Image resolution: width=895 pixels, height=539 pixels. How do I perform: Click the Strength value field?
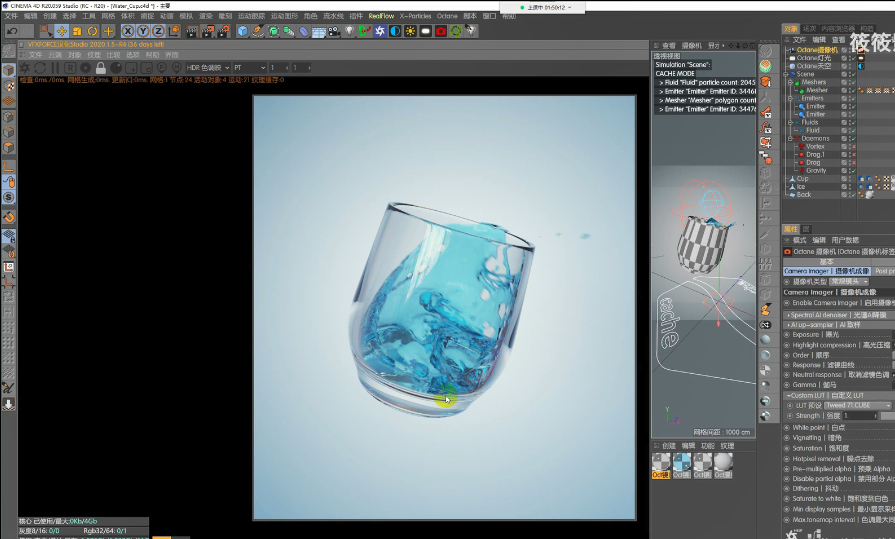coord(860,416)
